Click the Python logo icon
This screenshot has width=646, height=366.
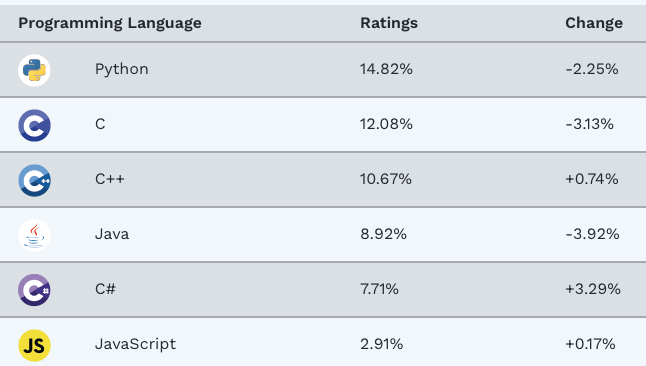click(34, 70)
